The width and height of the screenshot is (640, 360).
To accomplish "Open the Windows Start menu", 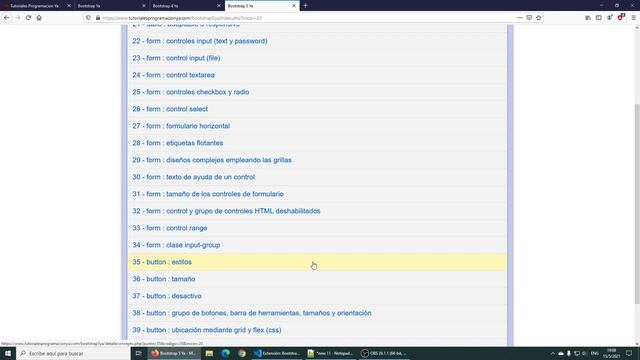I will click(8, 353).
